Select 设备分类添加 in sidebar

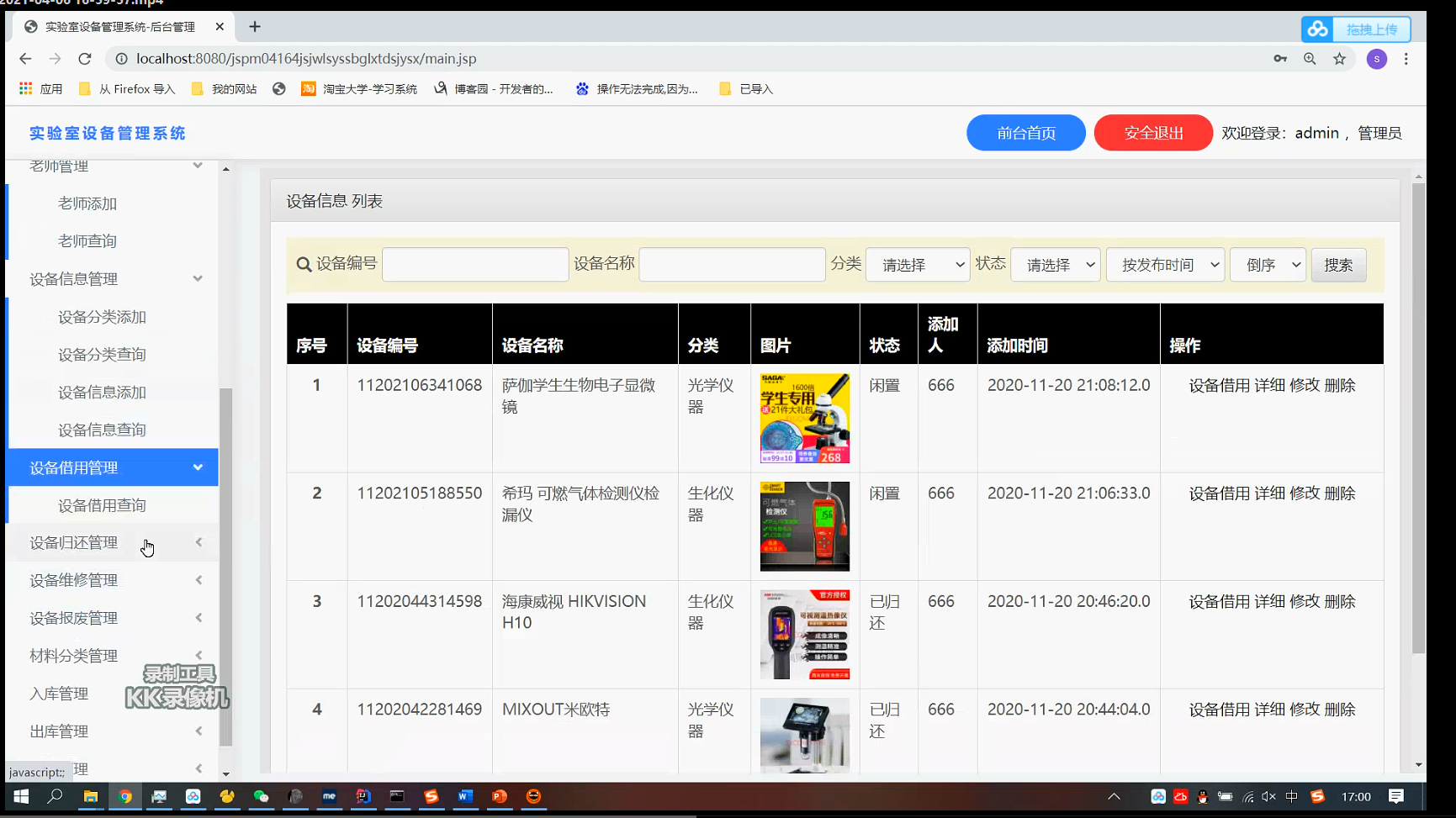click(102, 317)
